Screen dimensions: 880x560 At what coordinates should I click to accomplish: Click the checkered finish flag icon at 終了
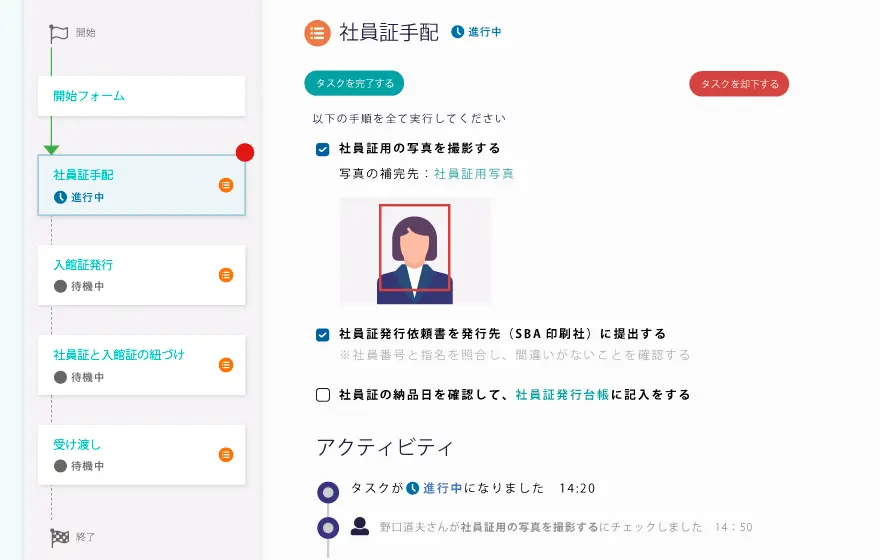click(59, 537)
